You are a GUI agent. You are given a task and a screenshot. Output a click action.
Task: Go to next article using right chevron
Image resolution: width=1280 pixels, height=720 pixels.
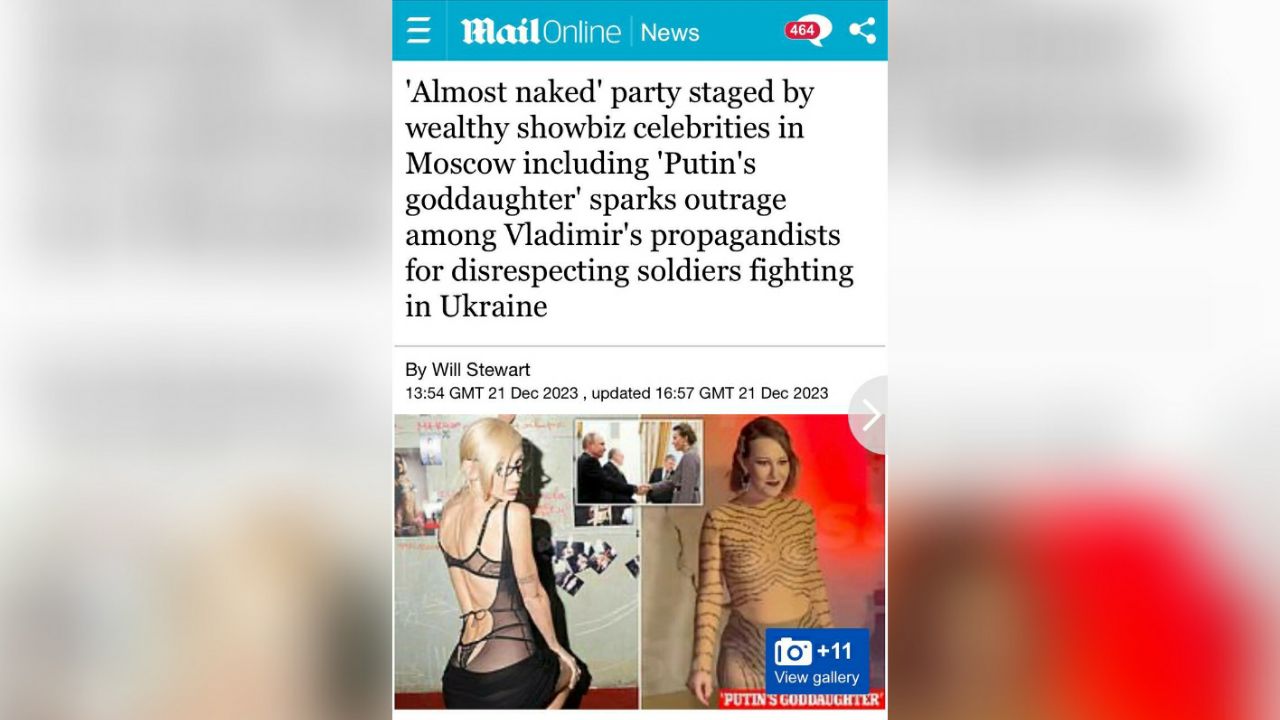click(870, 414)
